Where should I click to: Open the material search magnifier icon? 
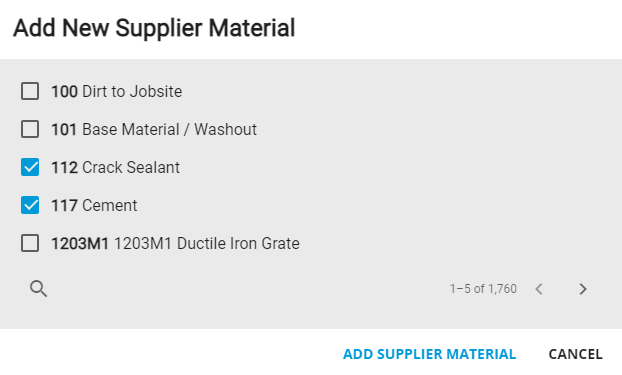coord(38,288)
